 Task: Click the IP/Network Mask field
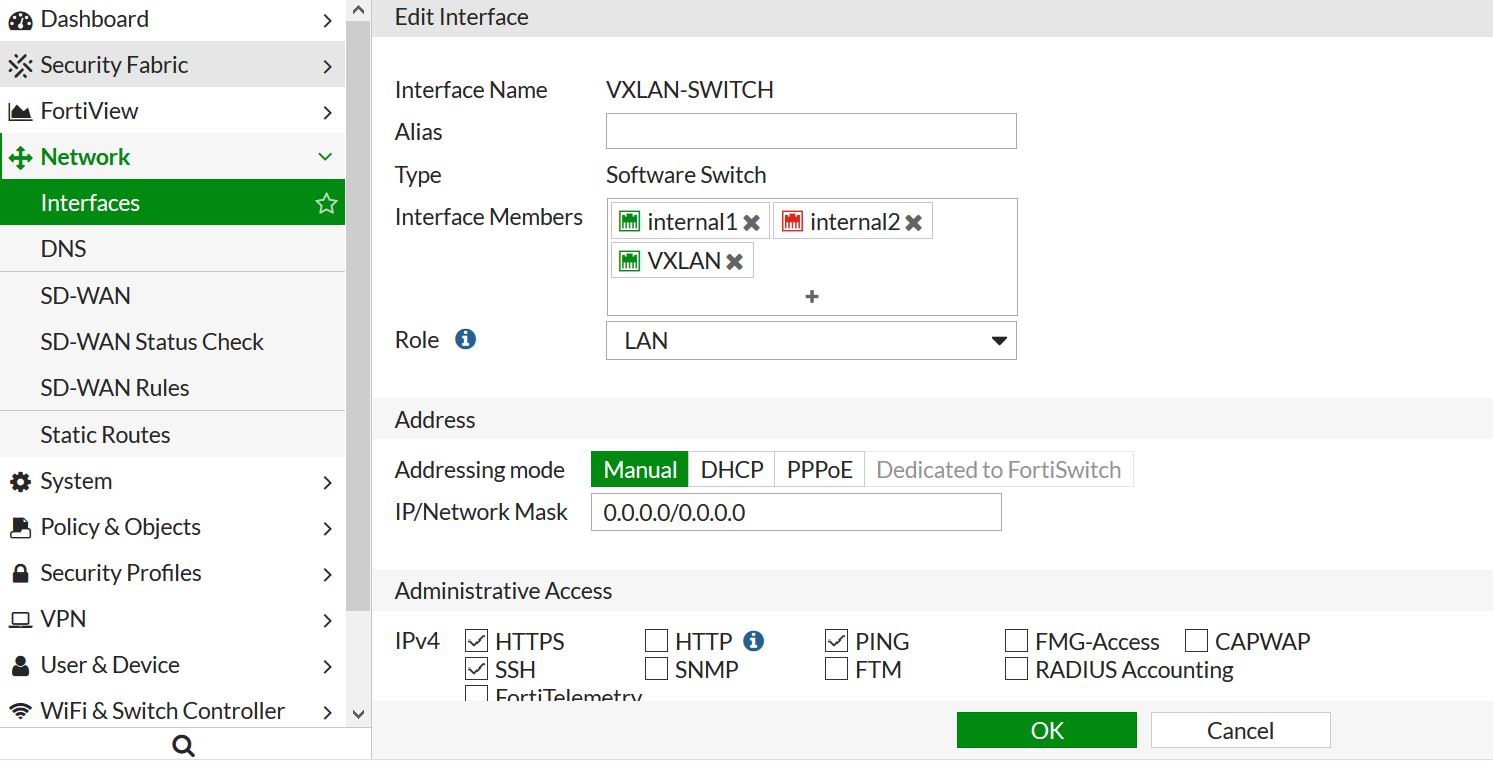pyautogui.click(x=796, y=513)
